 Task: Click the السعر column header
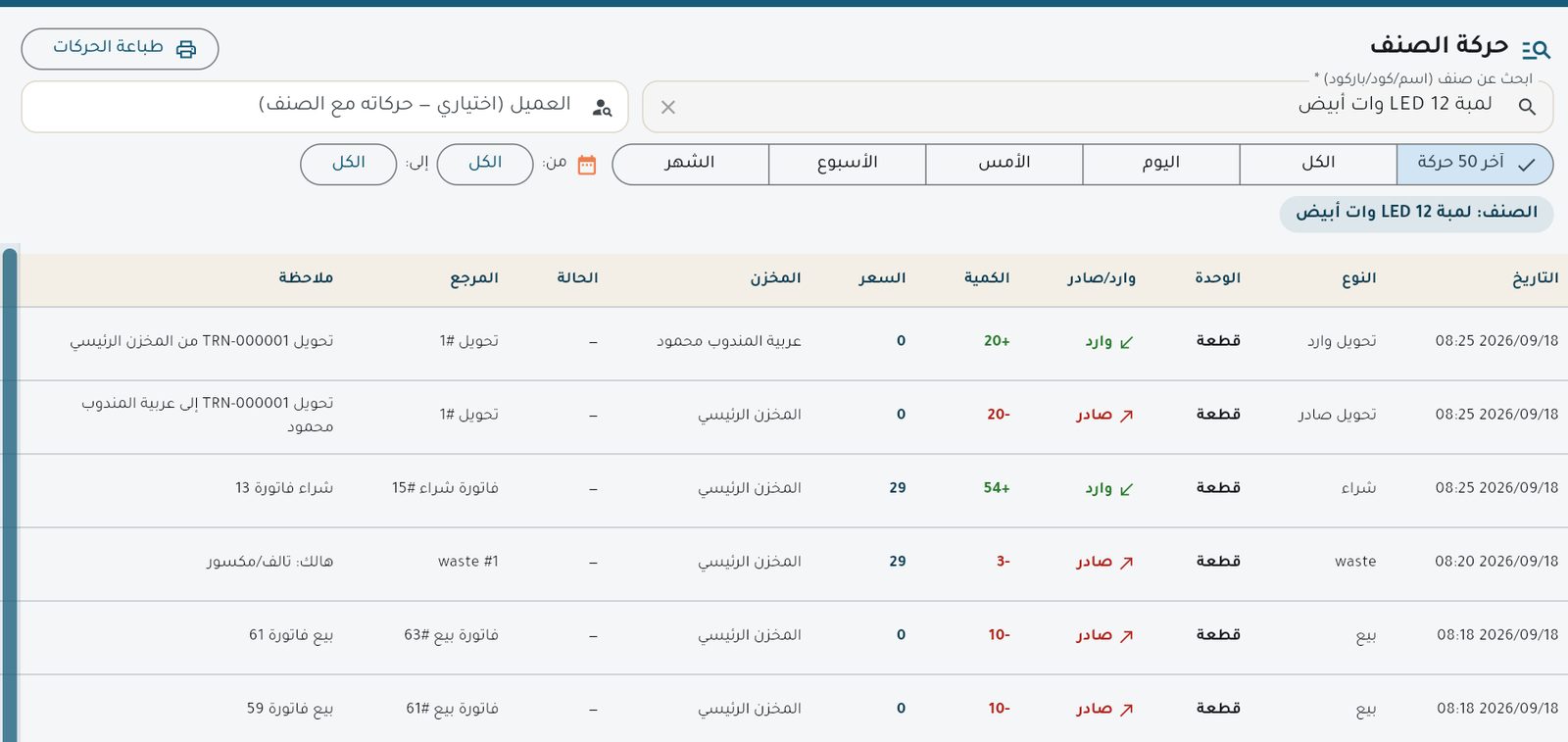[883, 279]
